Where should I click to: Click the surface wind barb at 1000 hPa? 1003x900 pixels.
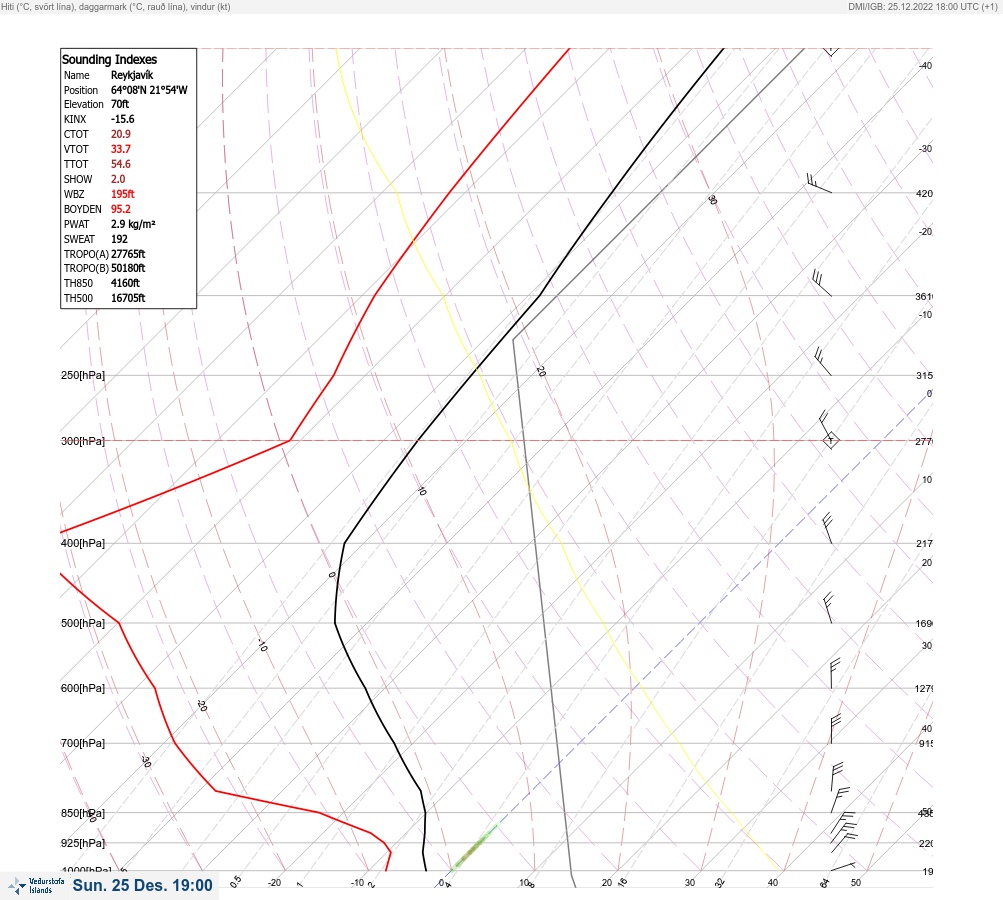pyautogui.click(x=843, y=867)
